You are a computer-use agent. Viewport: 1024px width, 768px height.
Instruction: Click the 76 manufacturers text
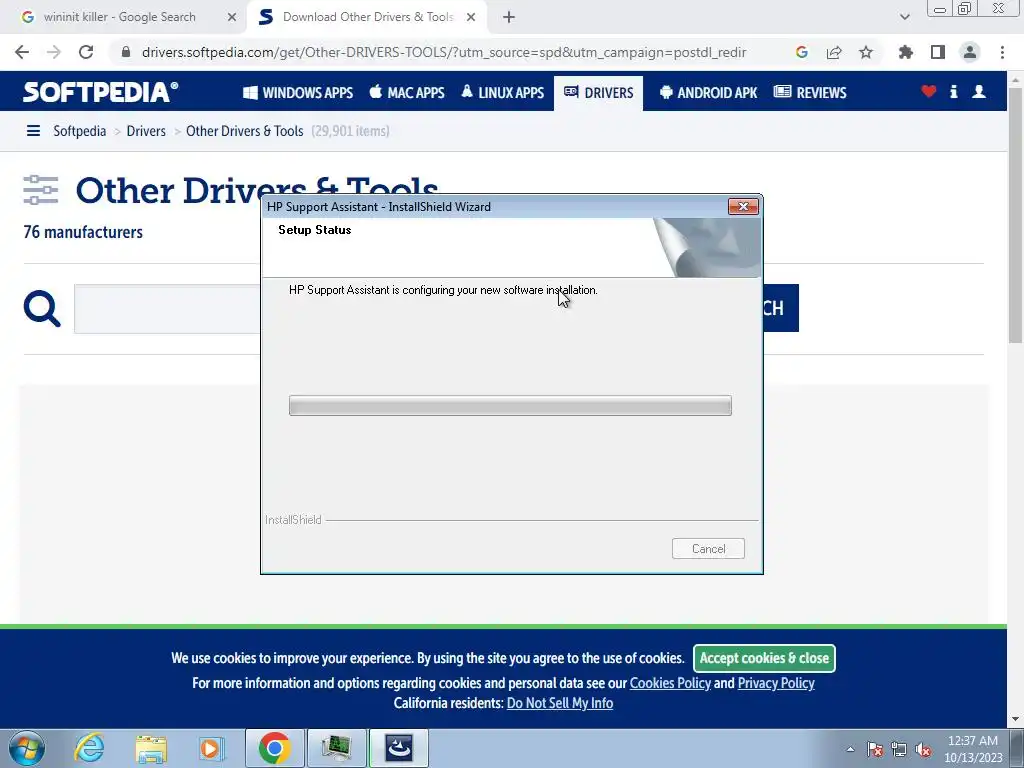coord(83,232)
